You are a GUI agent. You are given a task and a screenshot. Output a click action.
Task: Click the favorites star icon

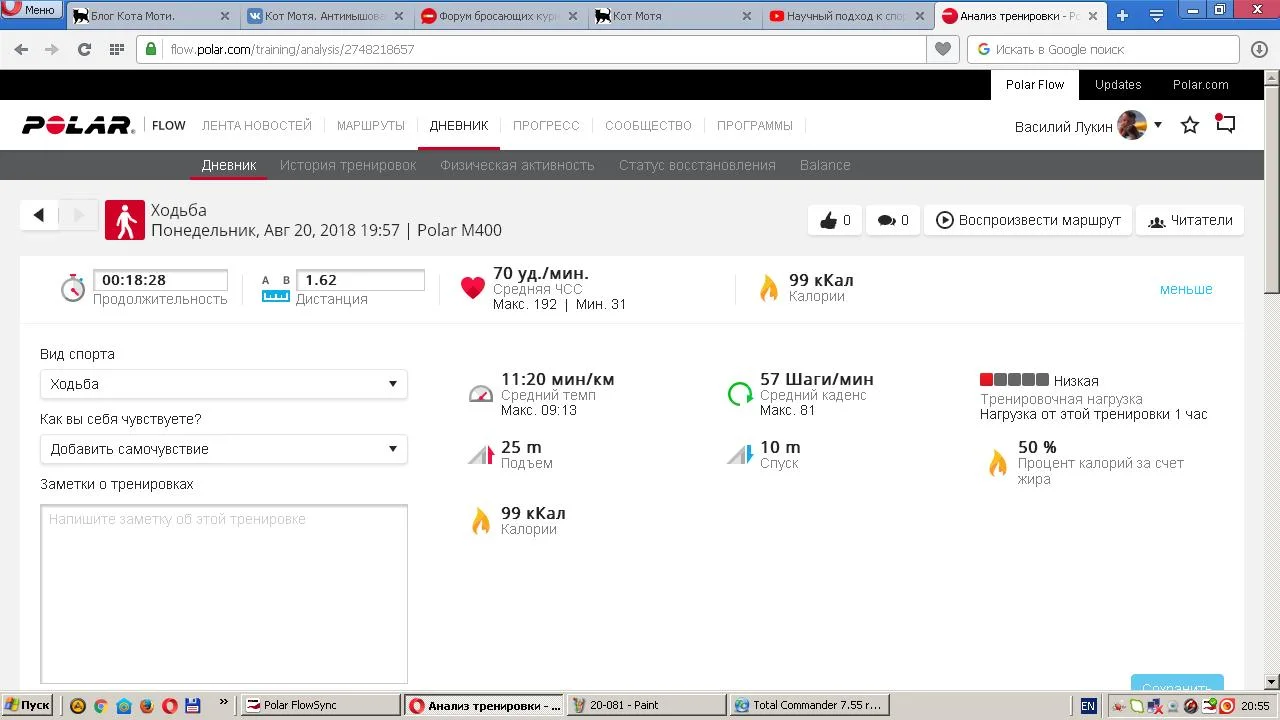click(1189, 125)
